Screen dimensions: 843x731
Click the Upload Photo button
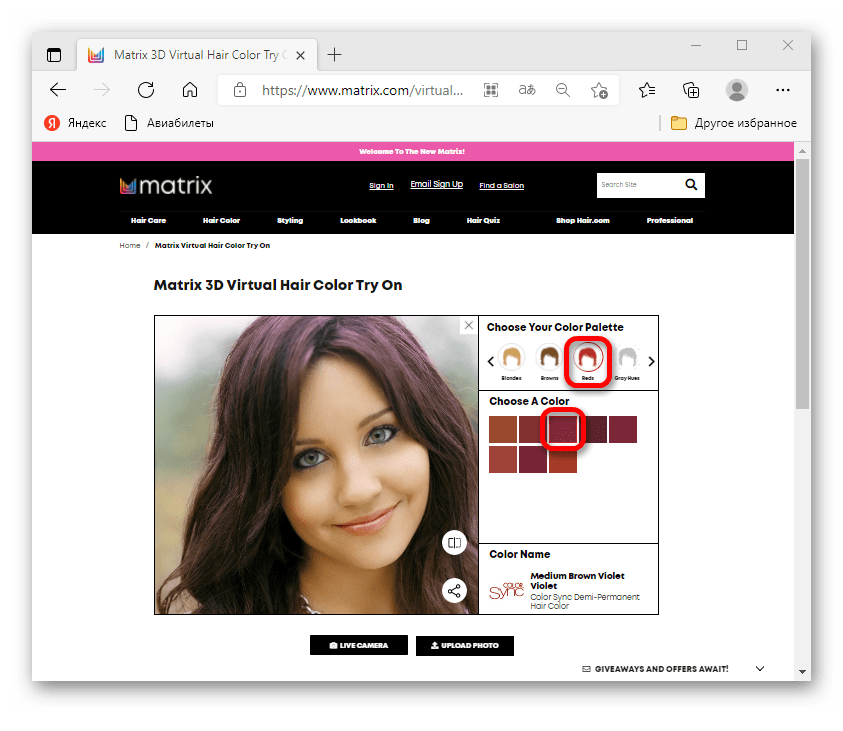[x=465, y=646]
